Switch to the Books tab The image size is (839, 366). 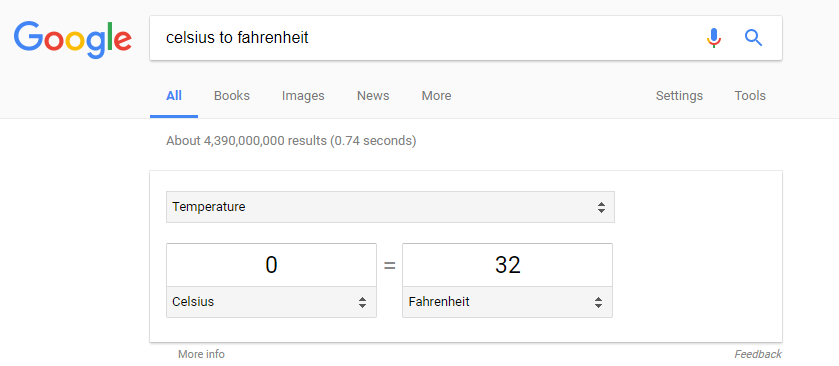click(232, 96)
